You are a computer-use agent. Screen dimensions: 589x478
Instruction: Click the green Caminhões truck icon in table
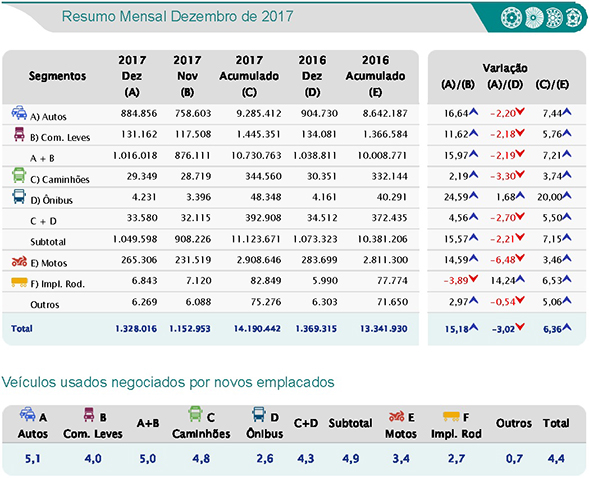coord(19,175)
